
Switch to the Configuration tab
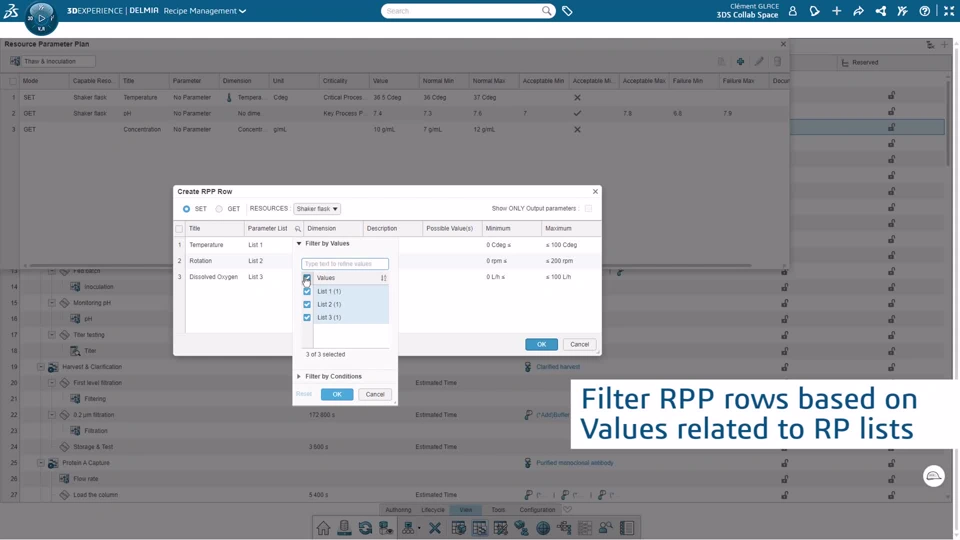click(x=537, y=509)
